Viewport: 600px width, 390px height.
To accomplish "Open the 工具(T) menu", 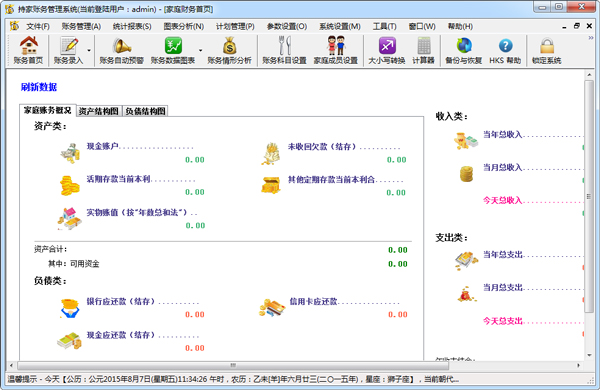I will [385, 26].
